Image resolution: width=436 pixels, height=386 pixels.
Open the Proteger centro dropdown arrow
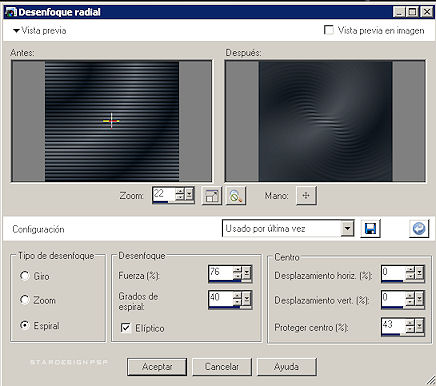tap(419, 326)
